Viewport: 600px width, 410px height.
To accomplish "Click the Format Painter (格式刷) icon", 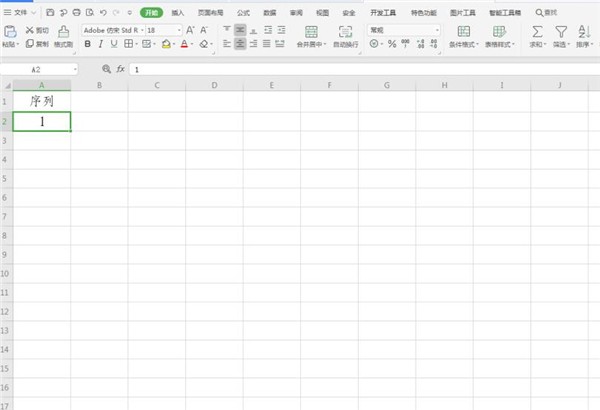I will tap(63, 35).
